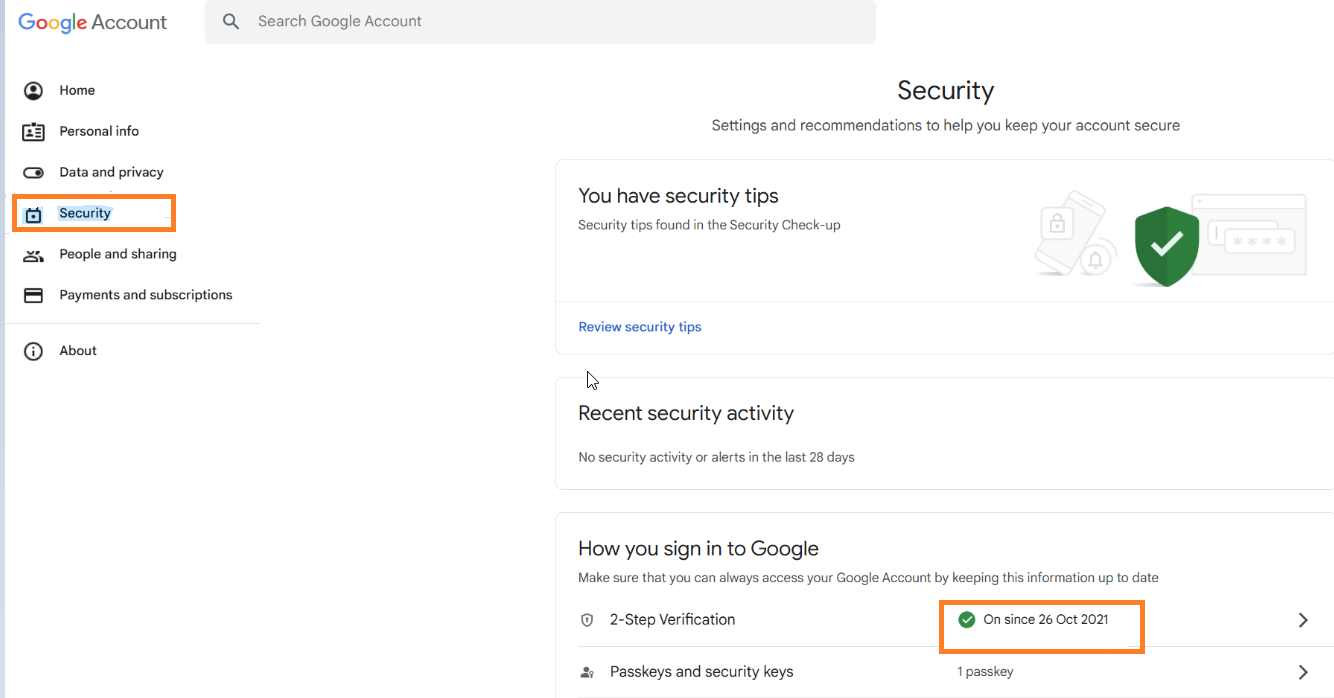Select People and sharing in sidebar
Viewport: 1334px width, 698px height.
118,255
